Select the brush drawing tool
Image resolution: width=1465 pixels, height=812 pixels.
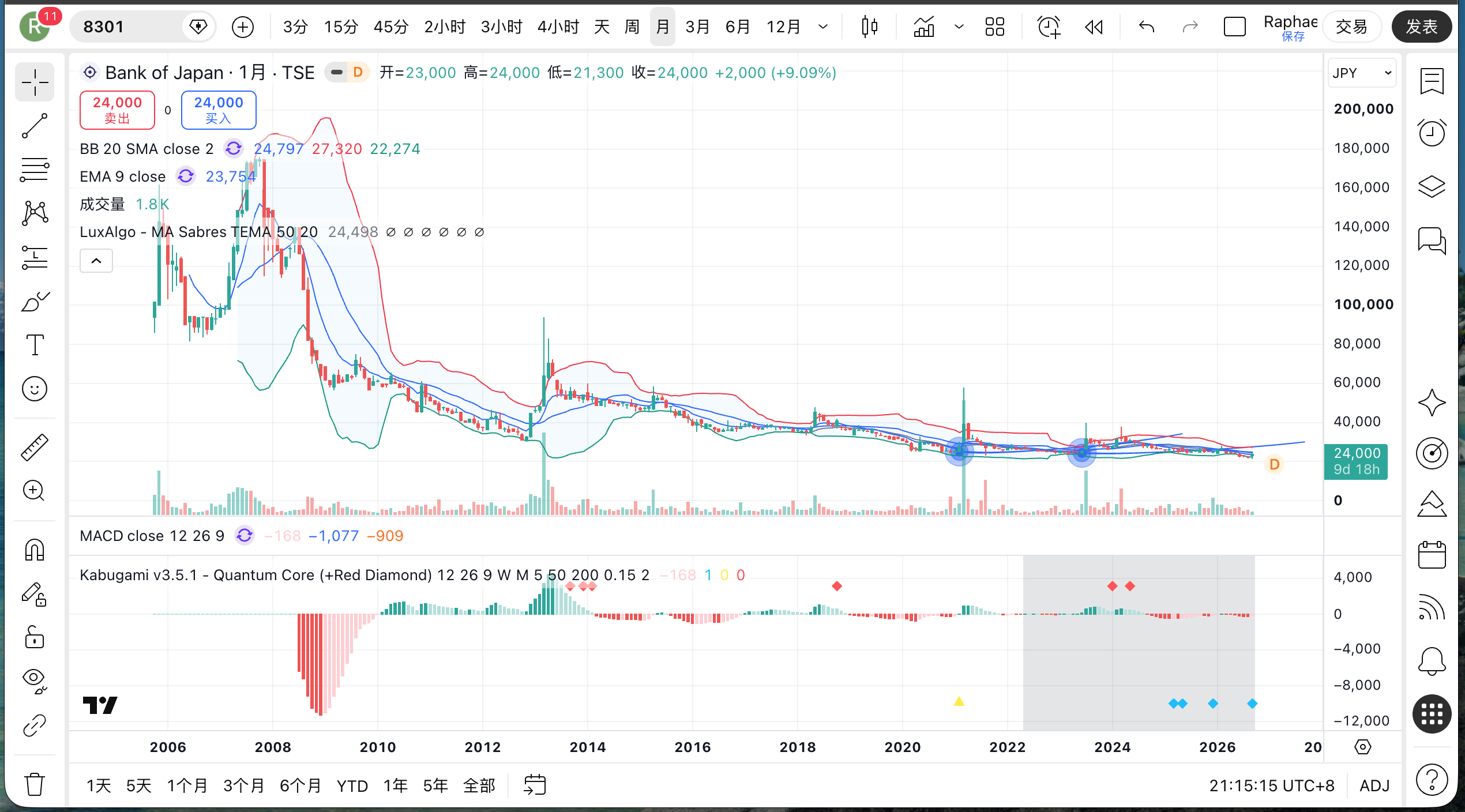click(x=35, y=301)
